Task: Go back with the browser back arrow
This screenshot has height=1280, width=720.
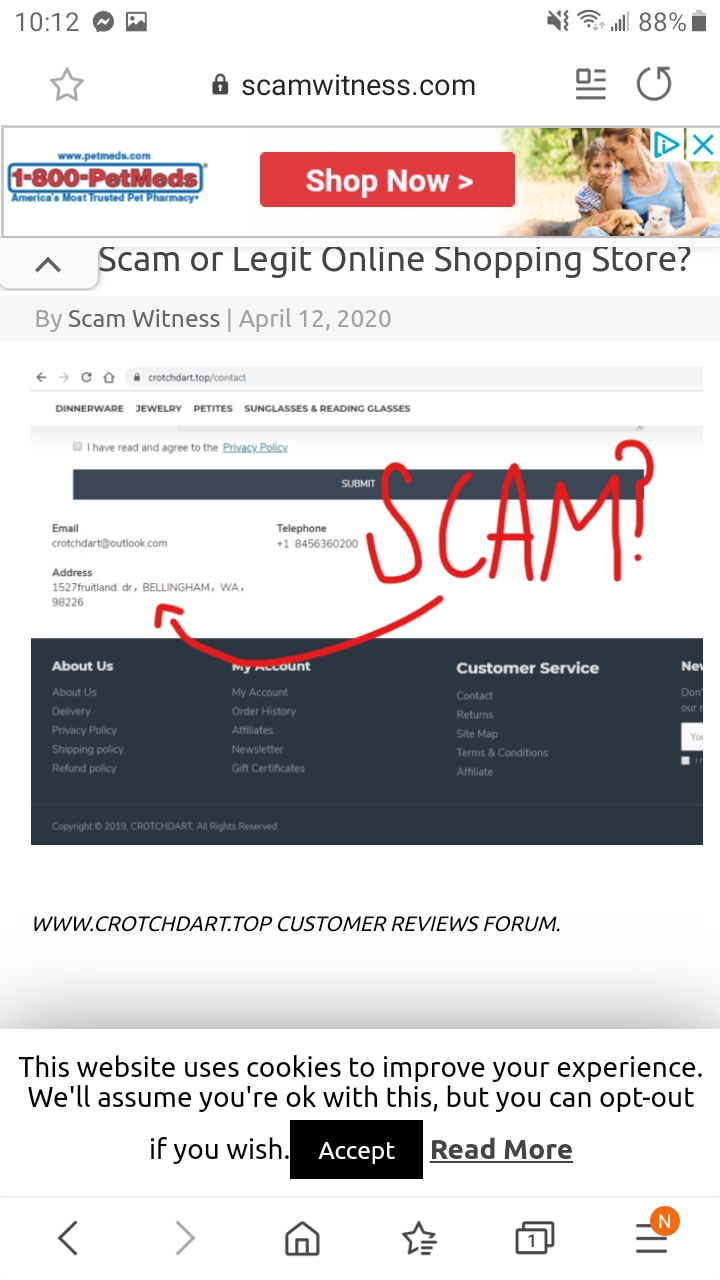Action: tap(68, 1239)
